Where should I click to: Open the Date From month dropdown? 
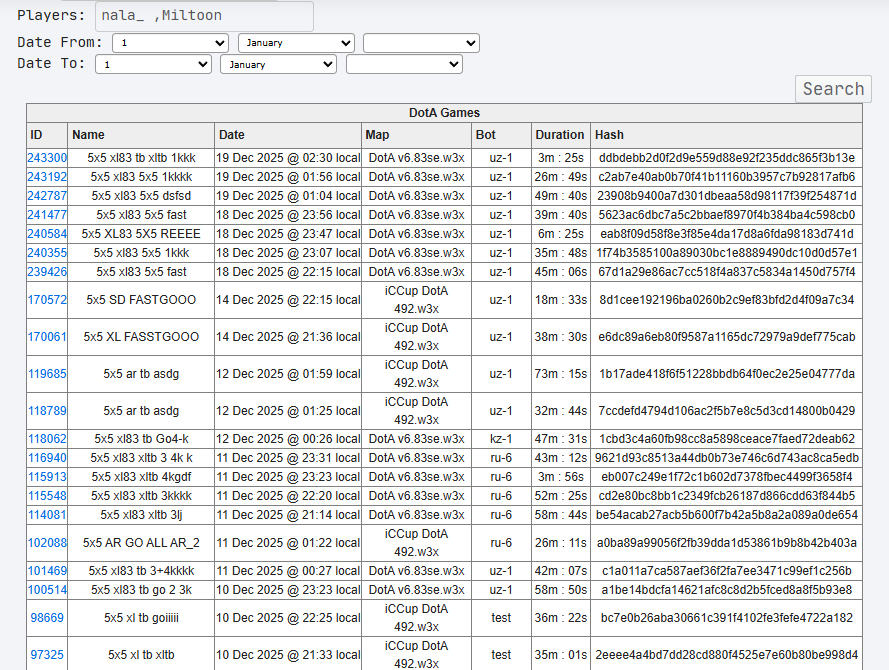coord(296,43)
